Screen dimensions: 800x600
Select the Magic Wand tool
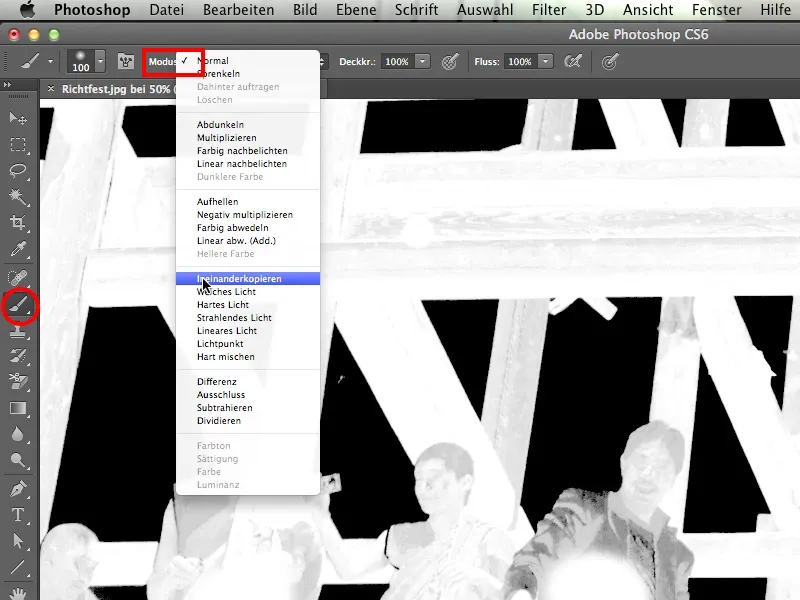pos(18,196)
